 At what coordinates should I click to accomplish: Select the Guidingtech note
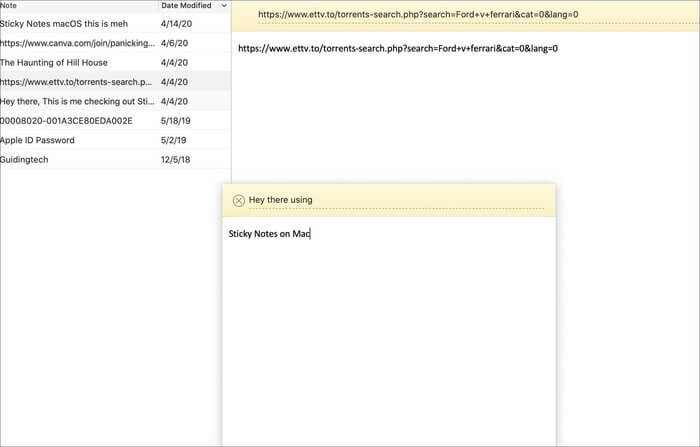tap(24, 160)
